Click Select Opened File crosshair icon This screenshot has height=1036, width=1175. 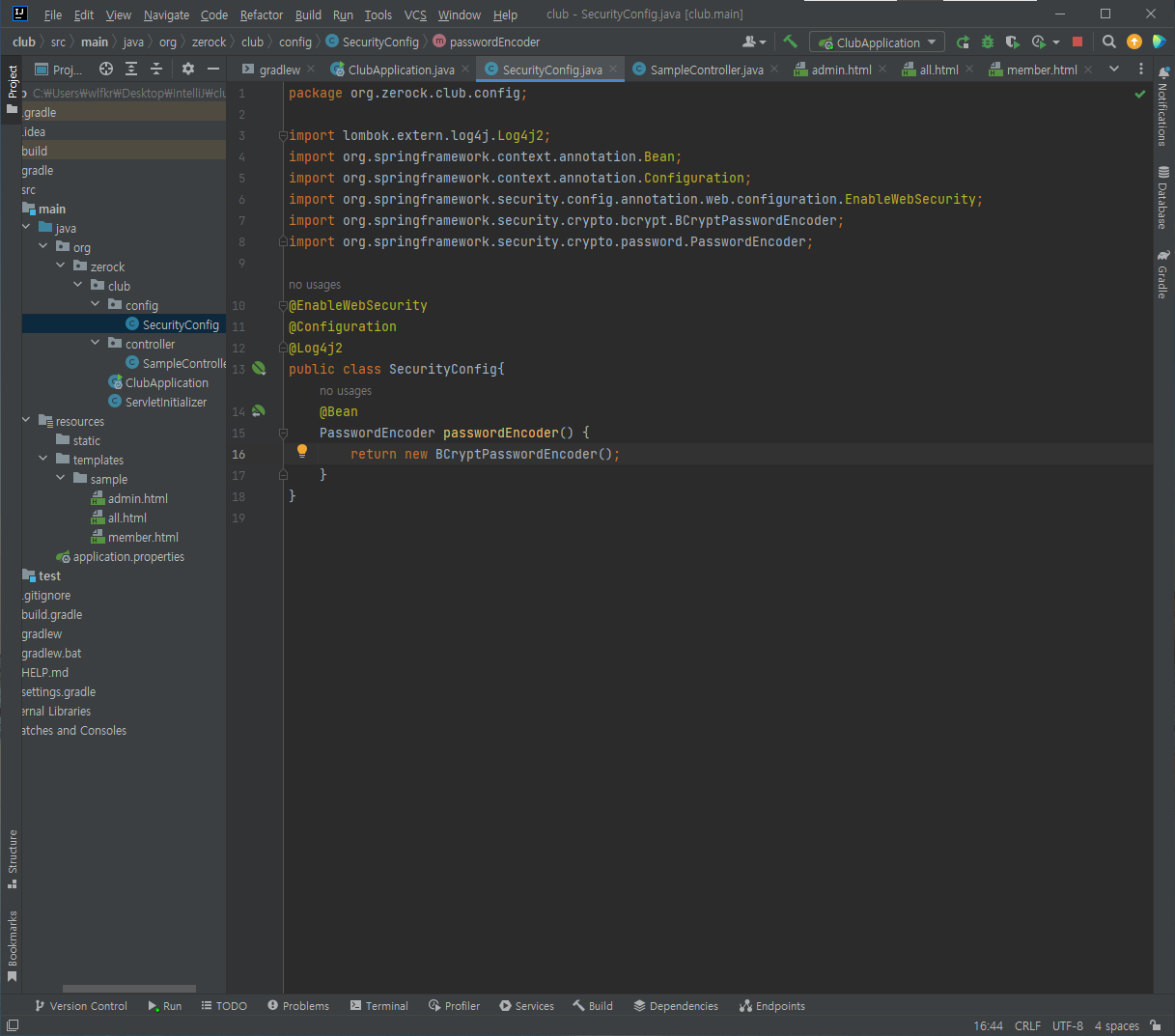[x=106, y=69]
